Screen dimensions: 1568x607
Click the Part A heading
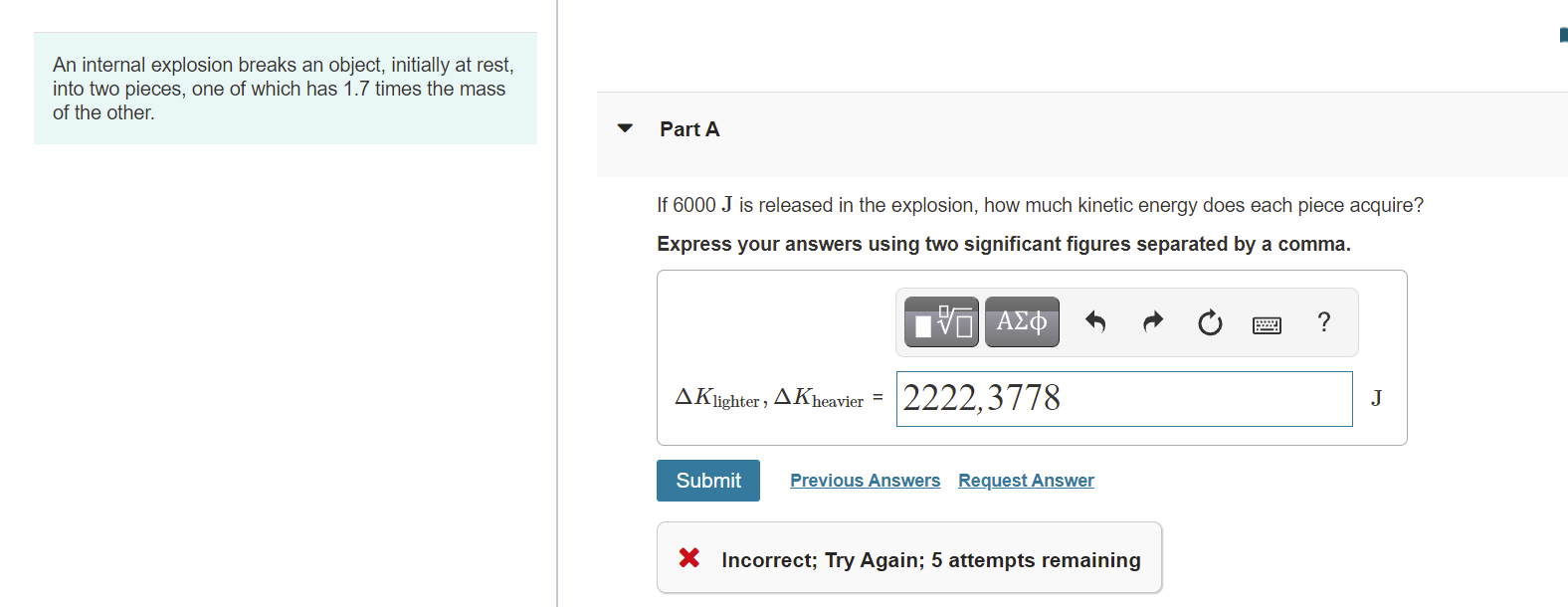point(688,128)
